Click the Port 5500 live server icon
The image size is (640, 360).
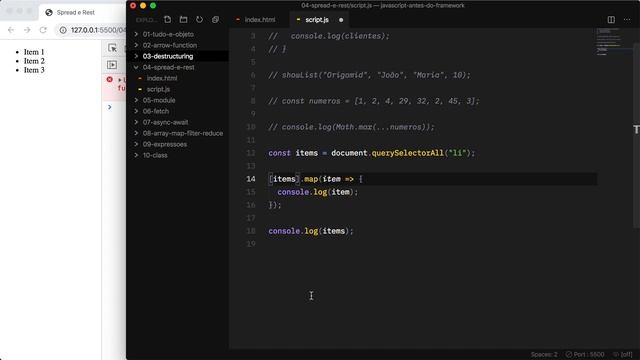pos(569,354)
